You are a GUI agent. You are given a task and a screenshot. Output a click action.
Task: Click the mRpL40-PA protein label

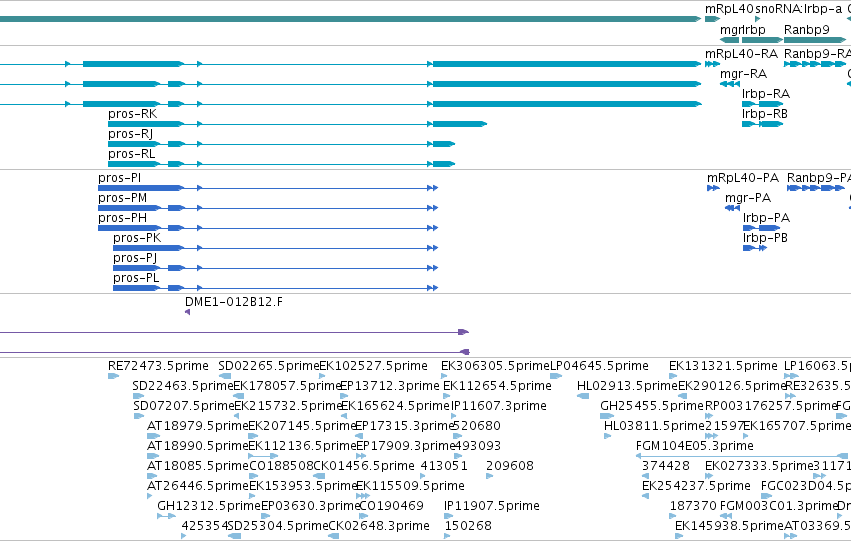click(x=742, y=178)
